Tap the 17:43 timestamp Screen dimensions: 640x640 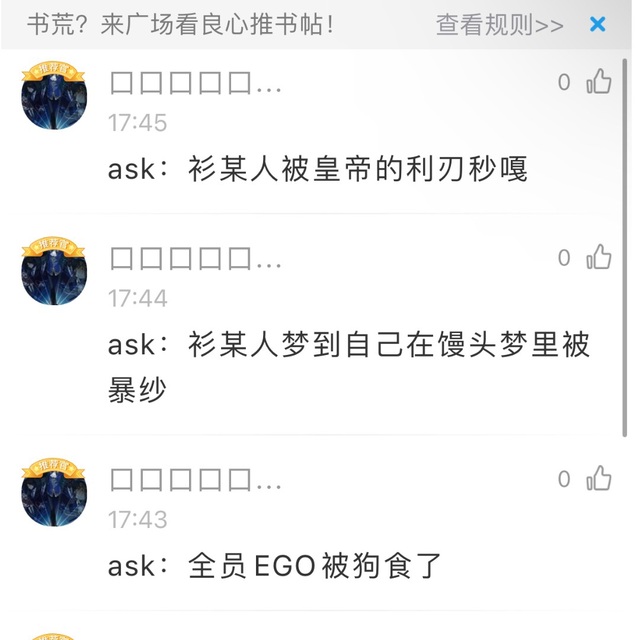137,519
